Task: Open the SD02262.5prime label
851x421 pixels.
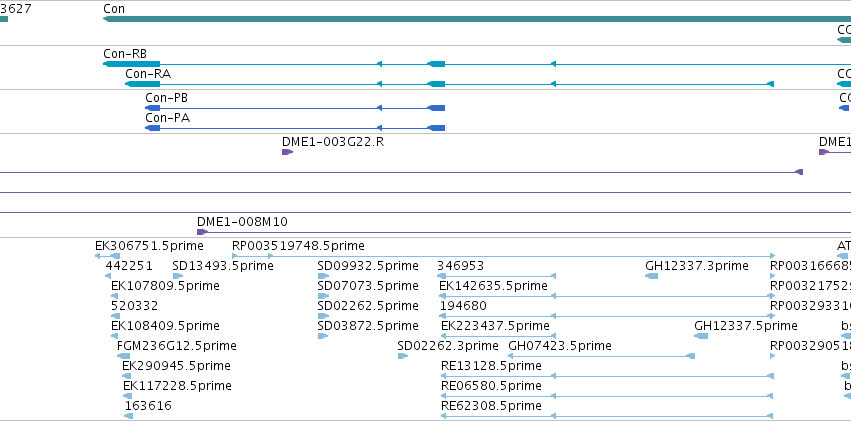Action: click(x=368, y=306)
